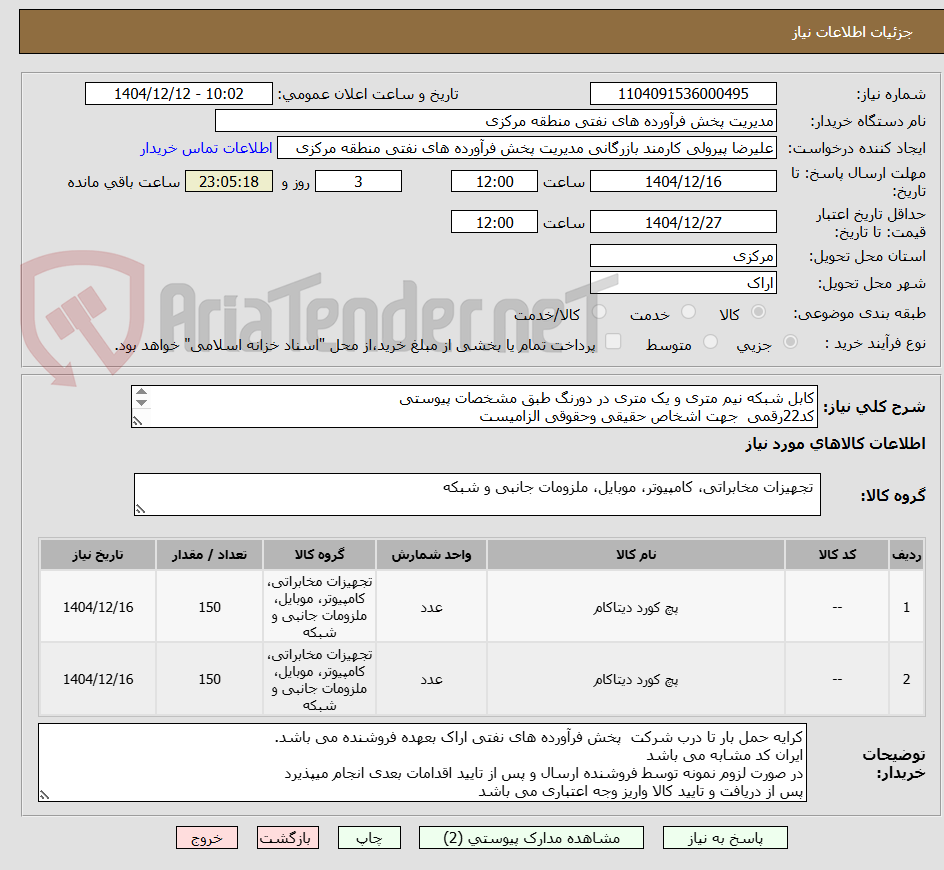The image size is (944, 870).
Task: Click the 'چاپ' print button
Action: (369, 837)
